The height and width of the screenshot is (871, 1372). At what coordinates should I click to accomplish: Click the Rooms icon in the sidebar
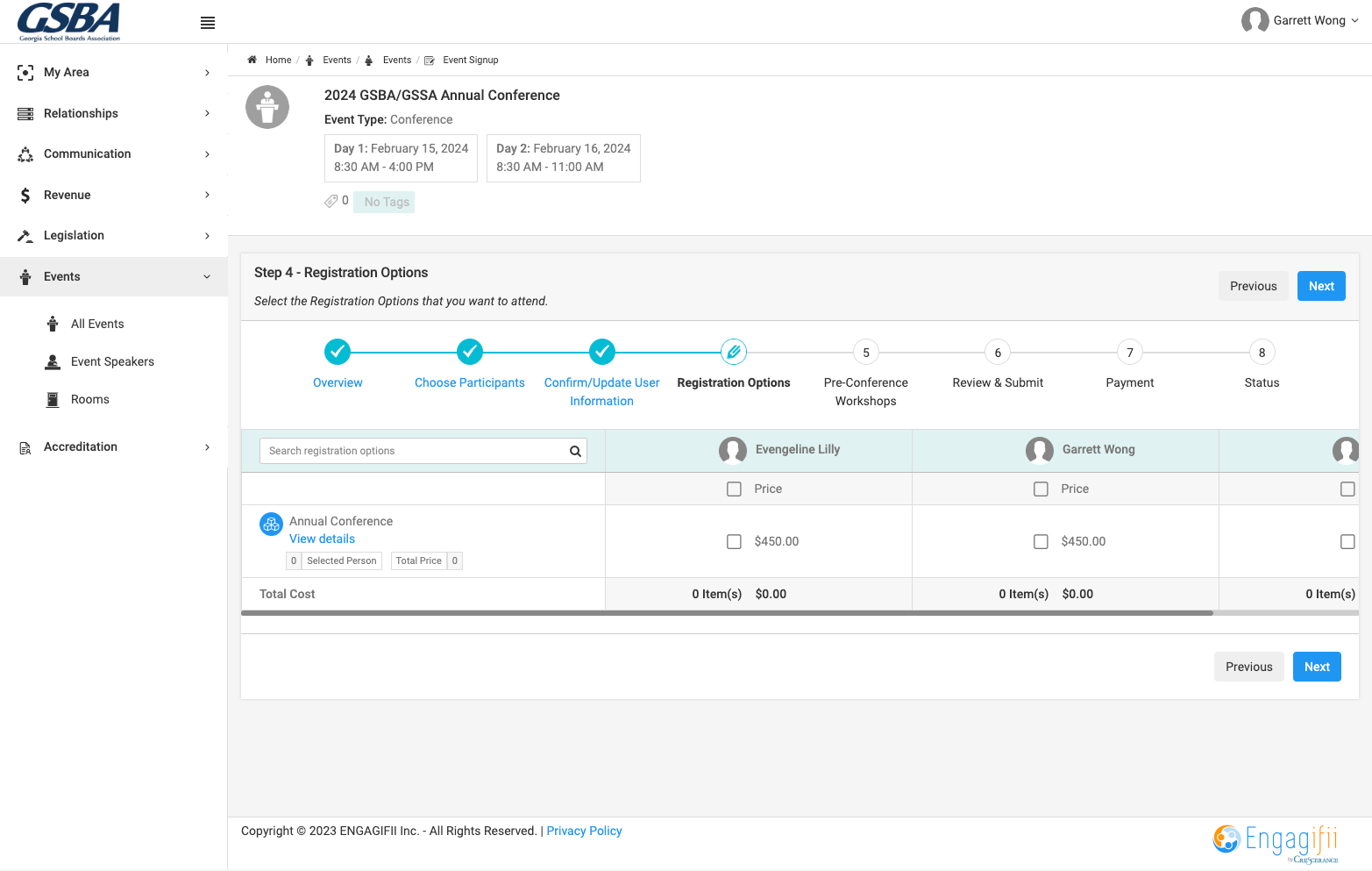(x=53, y=399)
